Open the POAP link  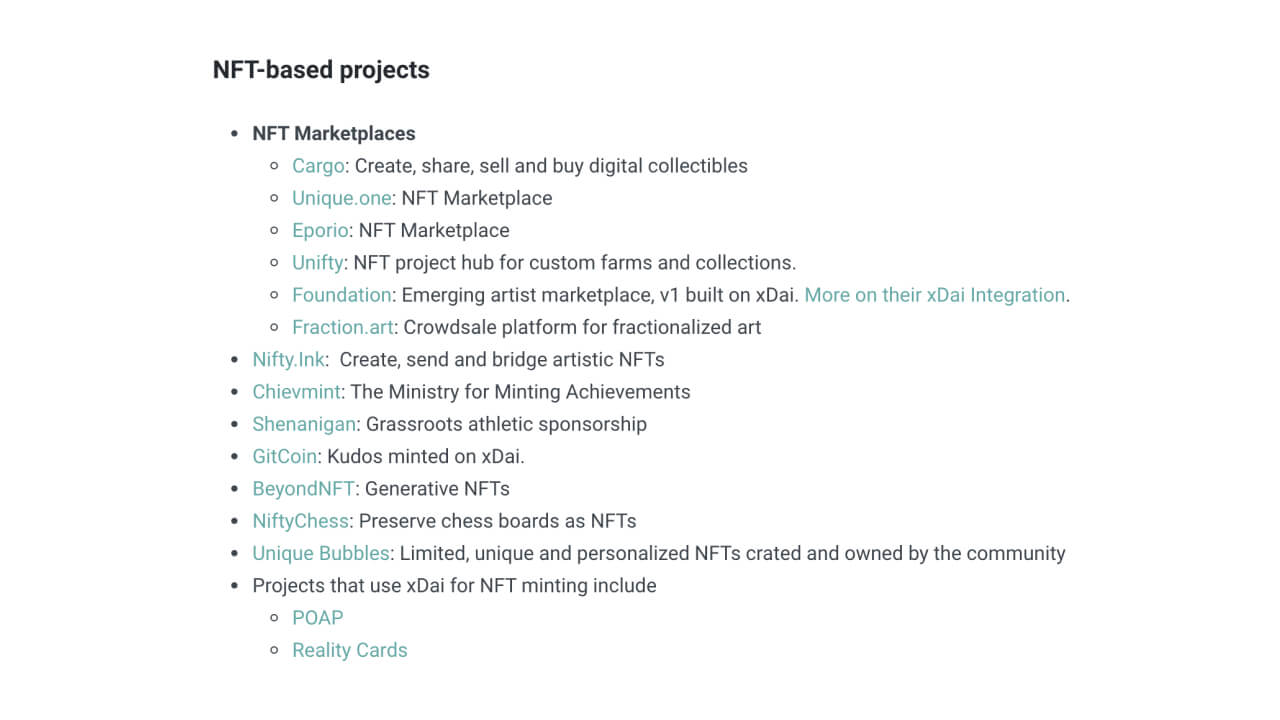click(x=317, y=618)
